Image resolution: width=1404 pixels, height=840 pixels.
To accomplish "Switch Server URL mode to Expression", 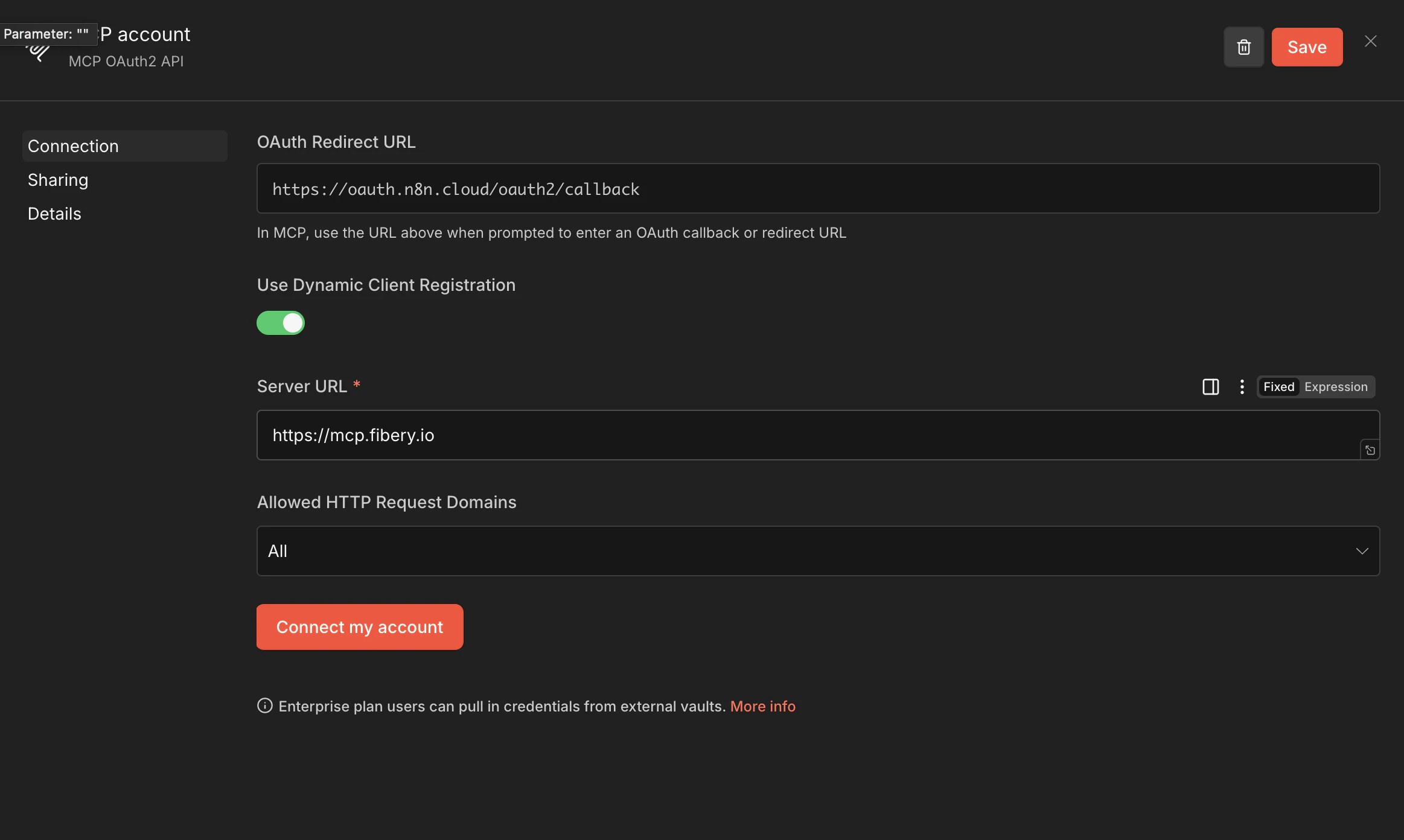I will coord(1336,387).
